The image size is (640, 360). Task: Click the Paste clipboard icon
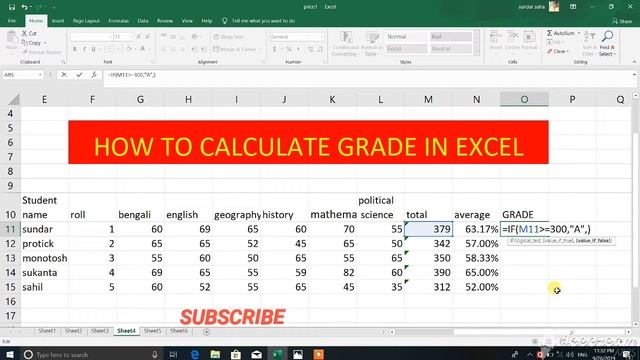(12, 38)
